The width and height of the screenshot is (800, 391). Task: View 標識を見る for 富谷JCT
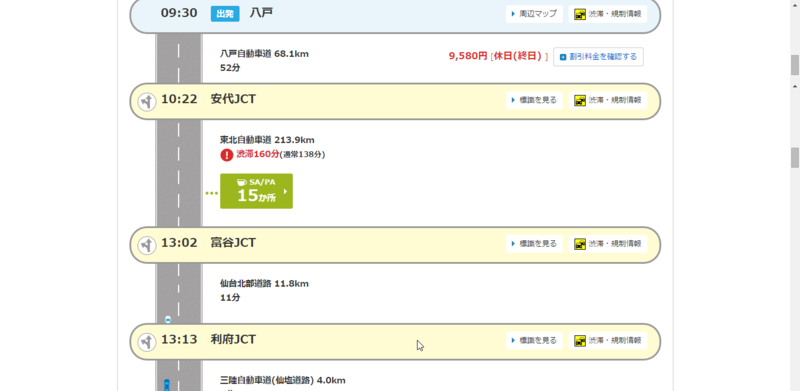534,244
